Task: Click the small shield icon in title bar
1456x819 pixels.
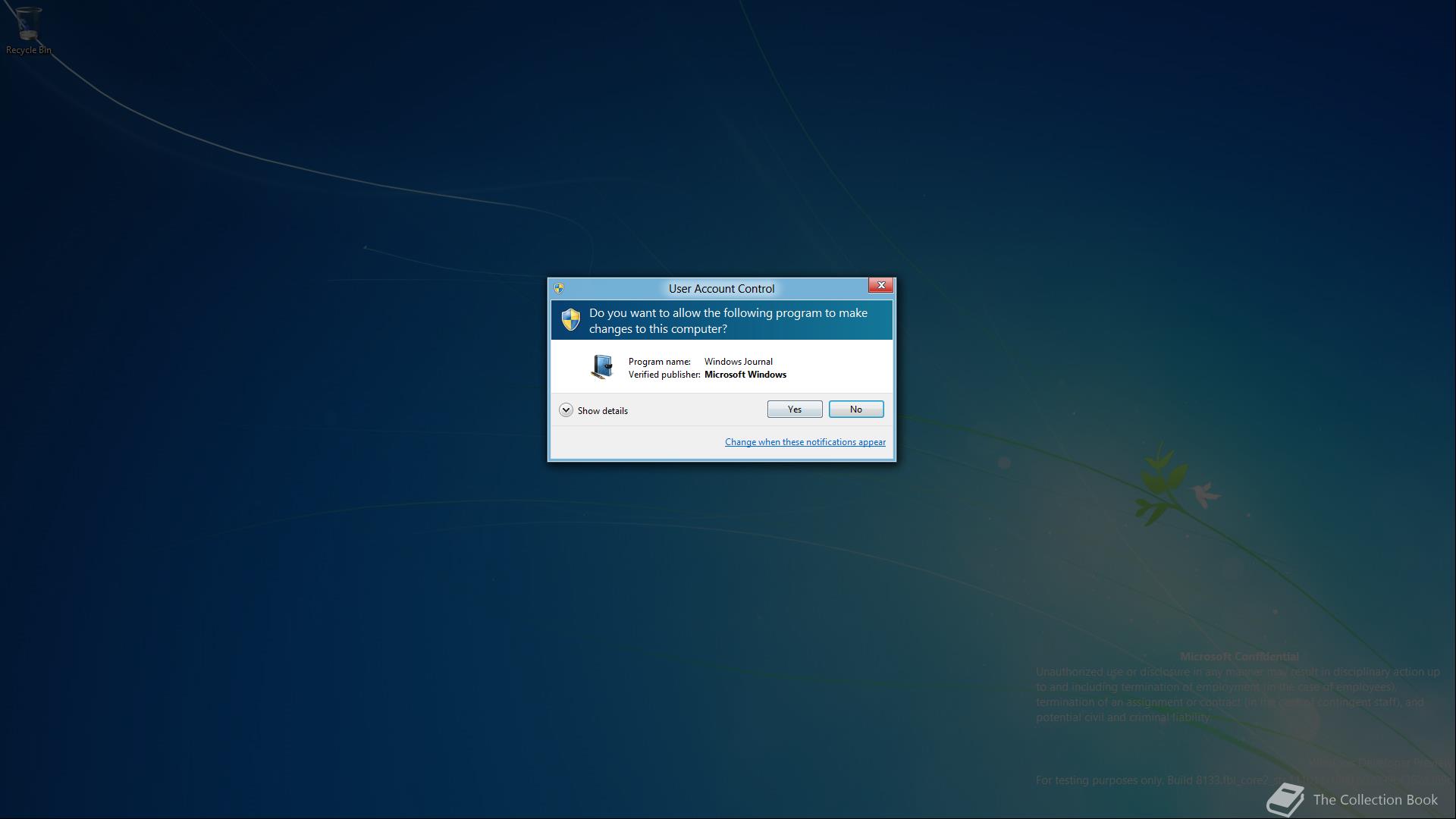Action: (x=559, y=288)
